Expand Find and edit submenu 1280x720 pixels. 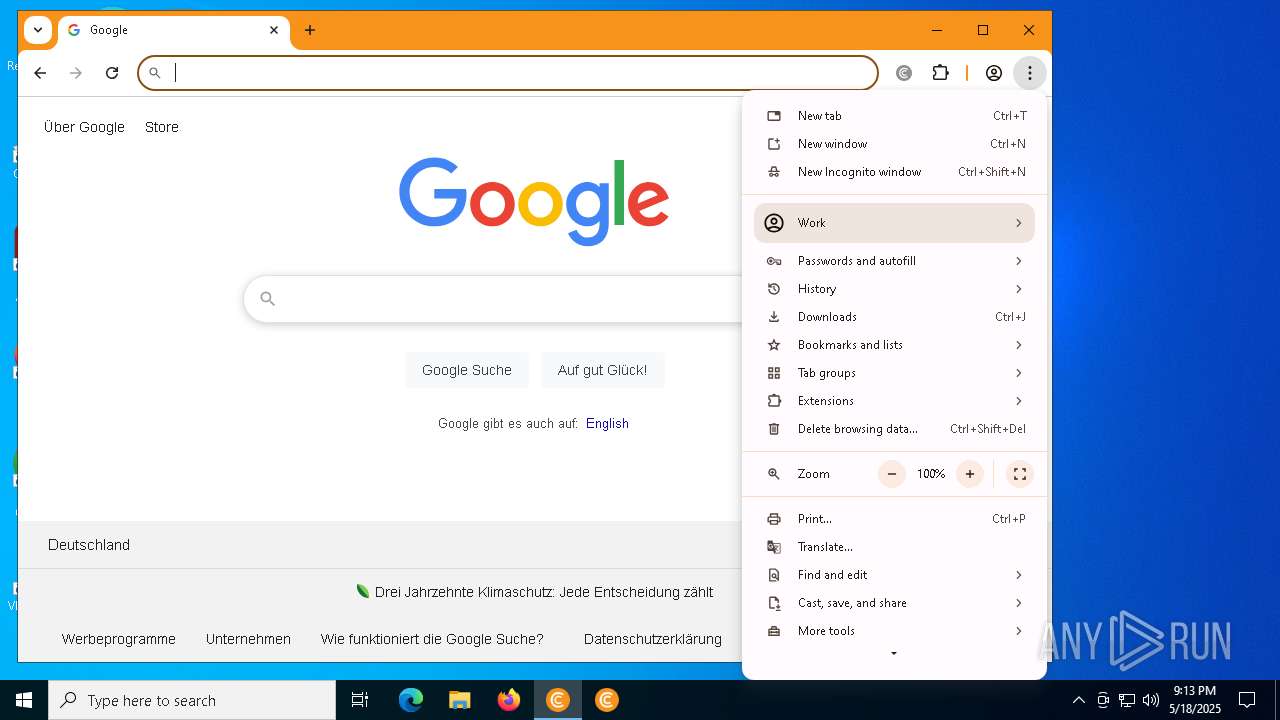click(895, 575)
